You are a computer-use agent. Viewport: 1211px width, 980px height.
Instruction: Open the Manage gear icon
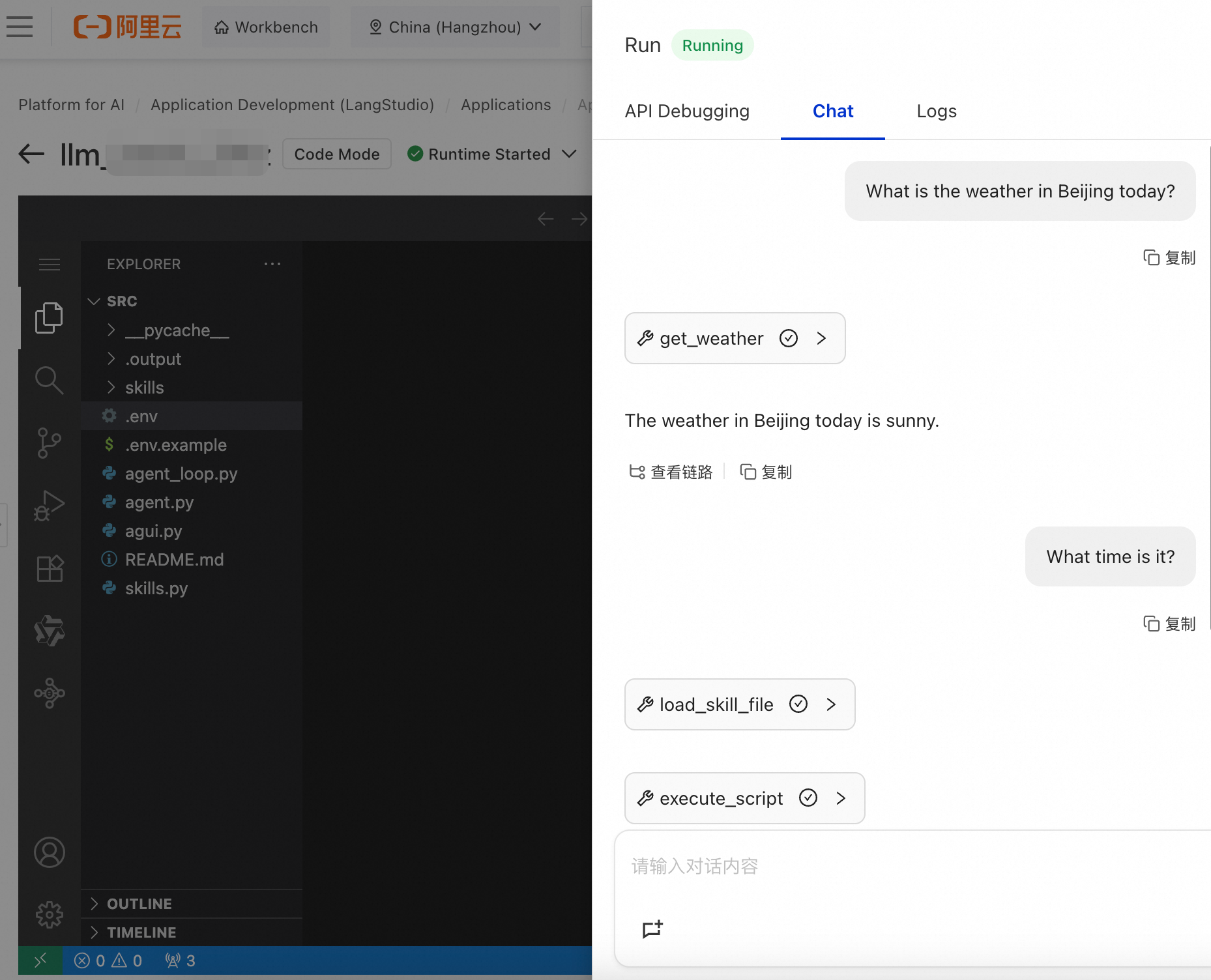(x=50, y=915)
